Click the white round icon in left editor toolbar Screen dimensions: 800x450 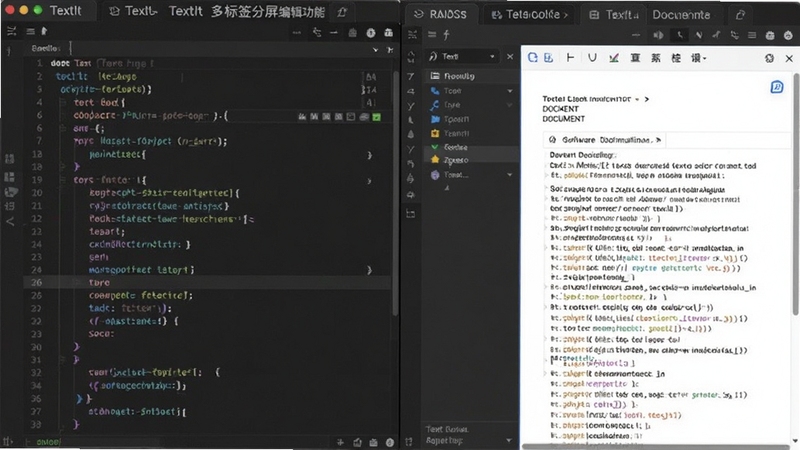(x=371, y=33)
